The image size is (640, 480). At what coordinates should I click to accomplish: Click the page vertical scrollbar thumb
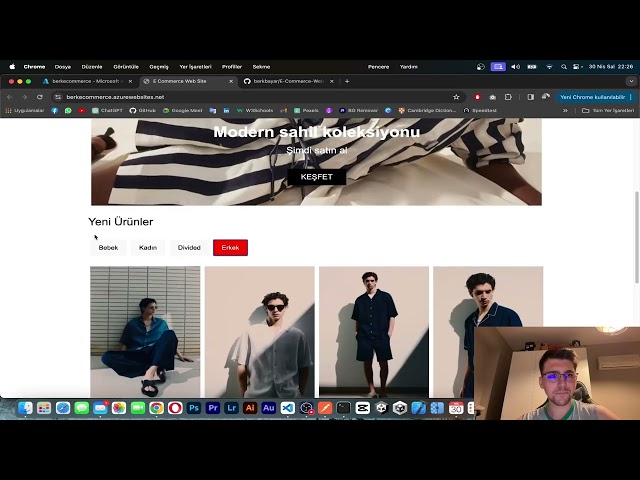coord(636,237)
